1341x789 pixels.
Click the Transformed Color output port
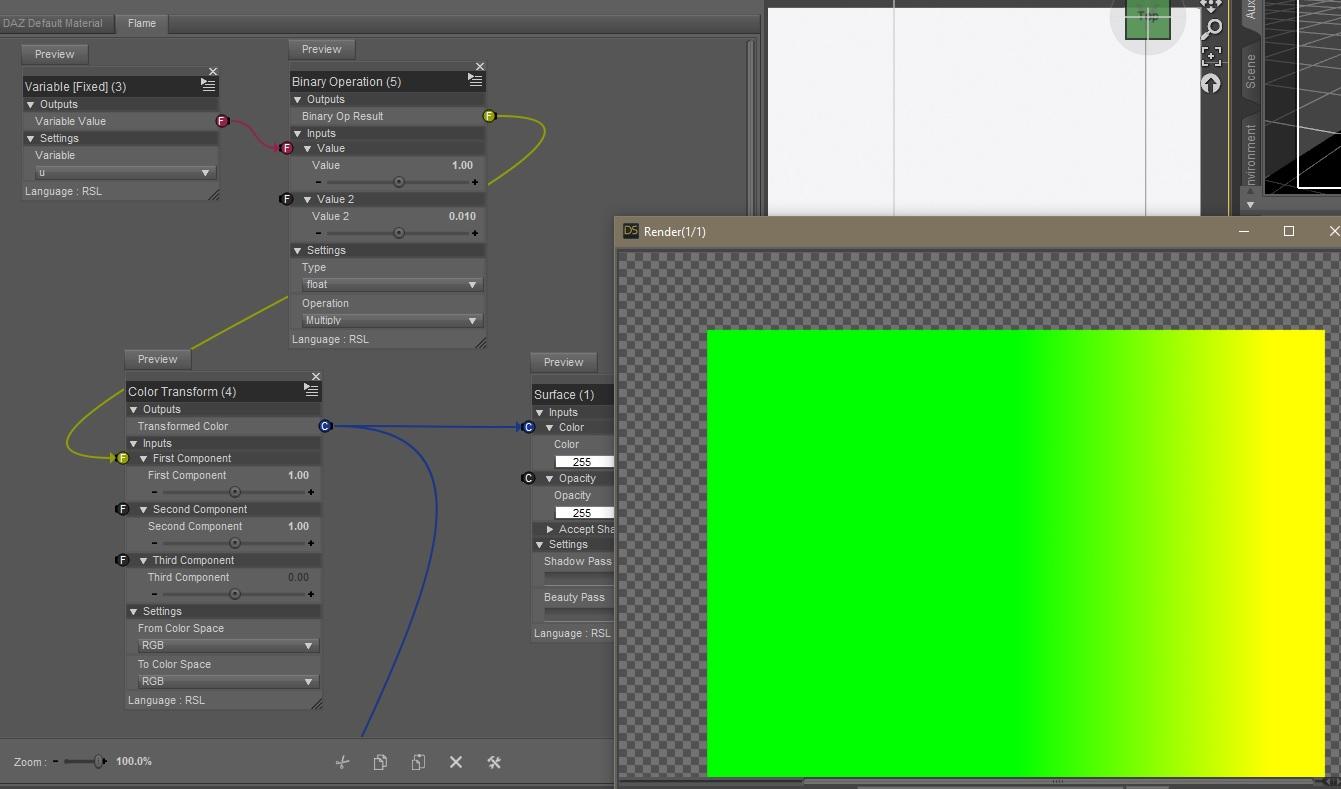click(x=325, y=426)
